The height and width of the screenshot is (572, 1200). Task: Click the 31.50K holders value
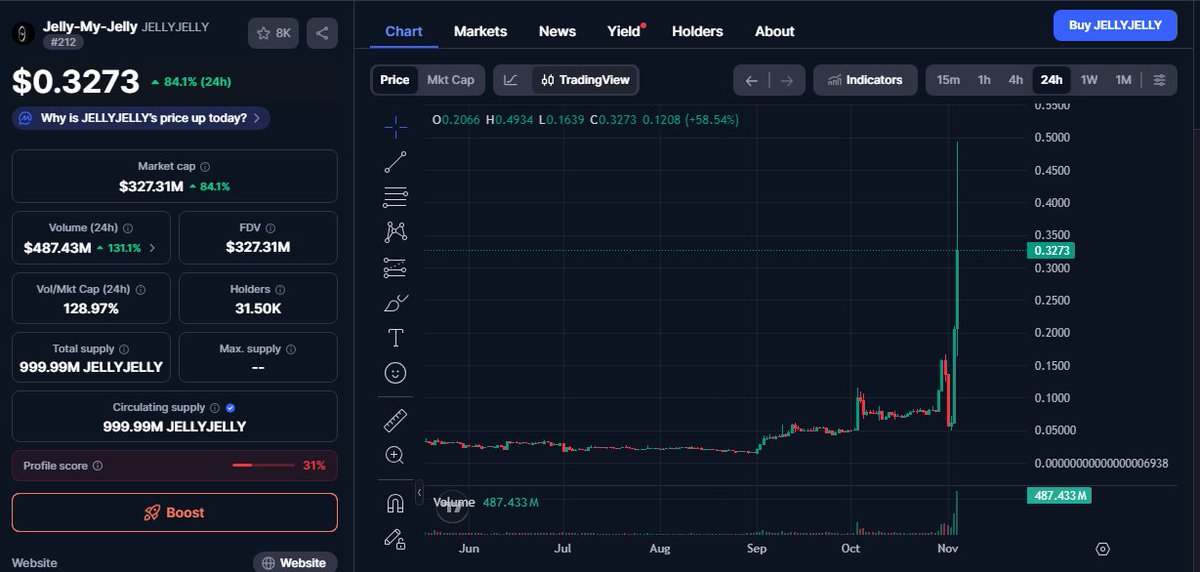258,308
